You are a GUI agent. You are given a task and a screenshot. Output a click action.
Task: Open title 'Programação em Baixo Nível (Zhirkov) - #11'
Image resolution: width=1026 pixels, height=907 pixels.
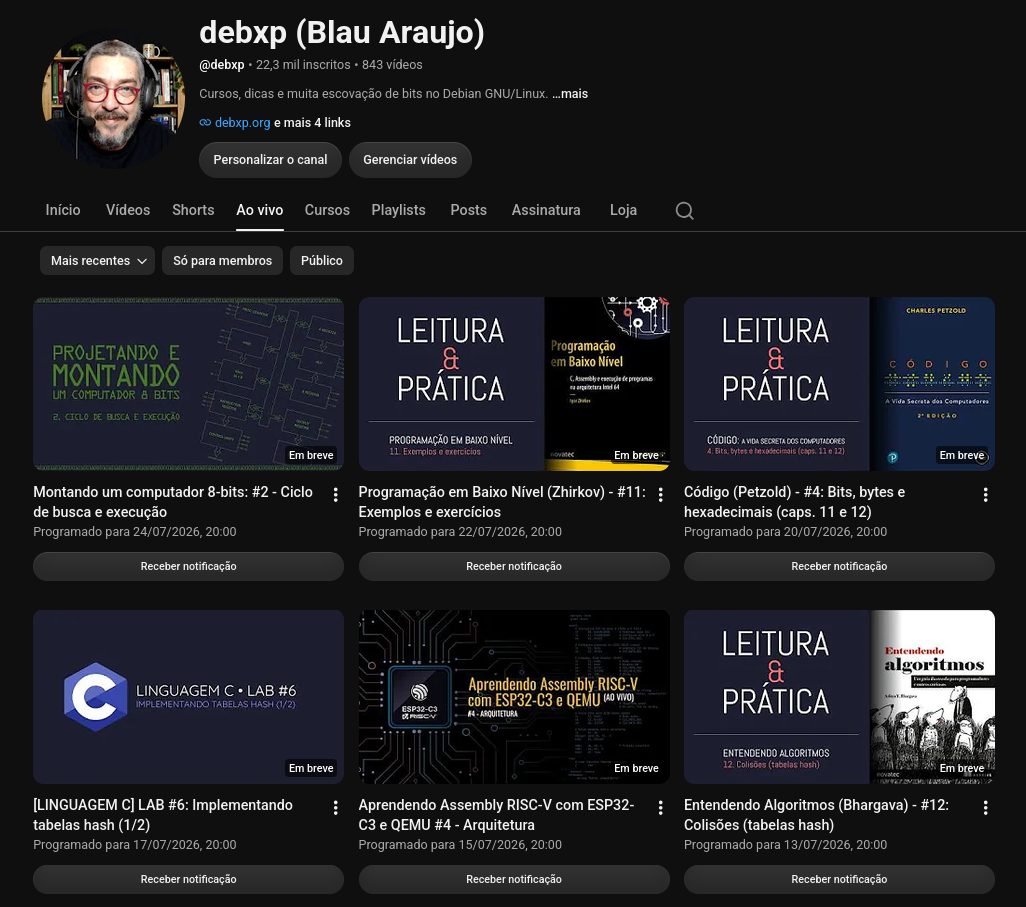(502, 502)
